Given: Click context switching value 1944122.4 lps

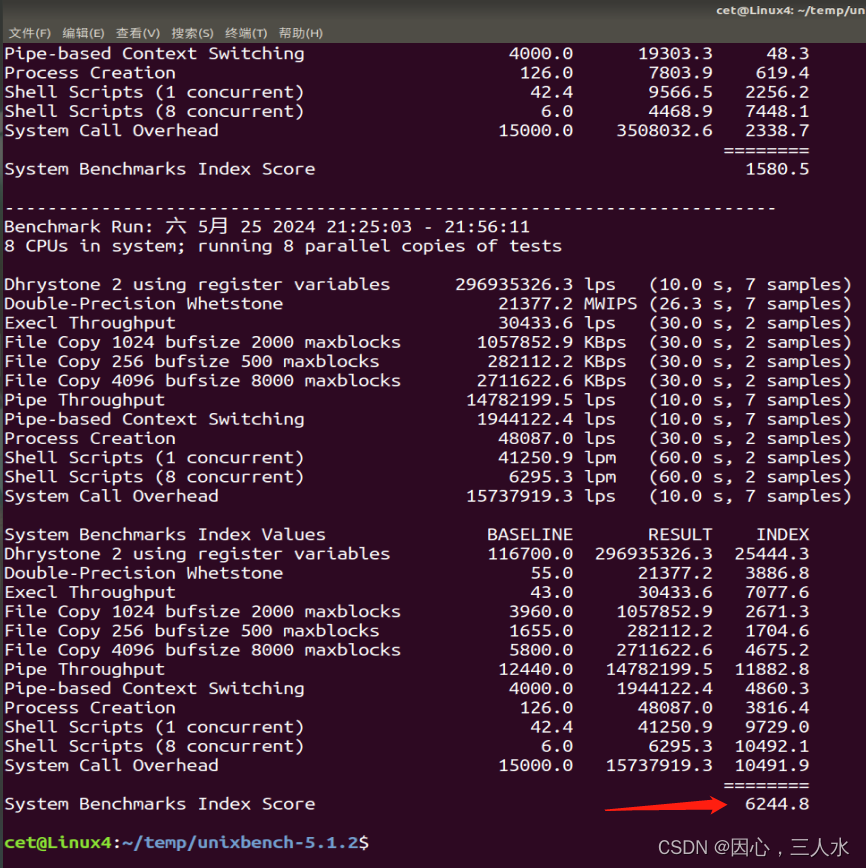Looking at the screenshot, I should pos(546,419).
